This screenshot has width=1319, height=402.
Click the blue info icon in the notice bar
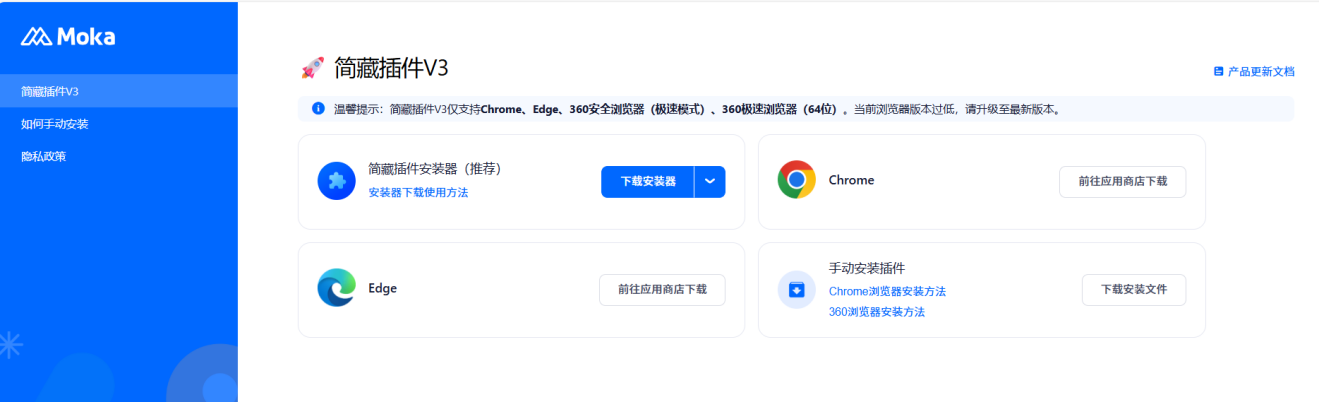click(x=318, y=108)
